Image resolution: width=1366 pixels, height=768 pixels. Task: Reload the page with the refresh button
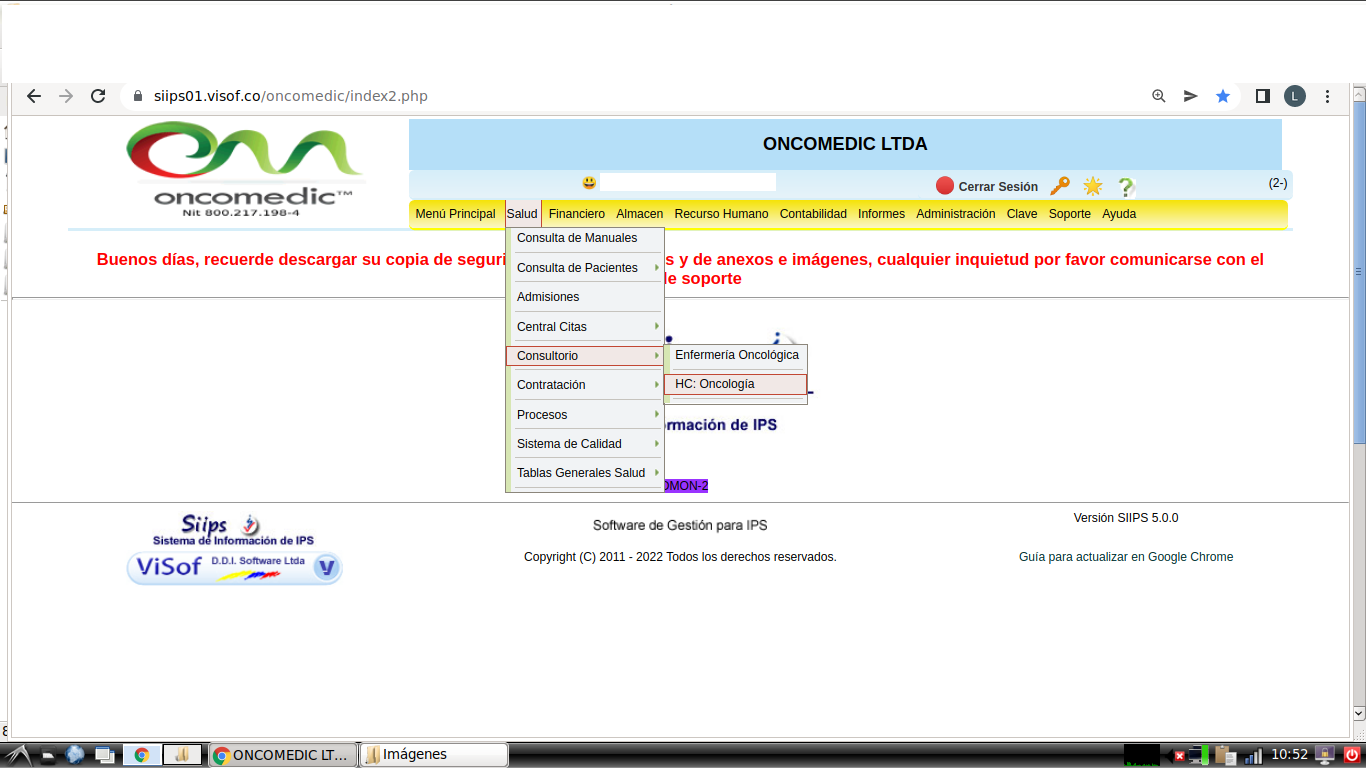[98, 96]
